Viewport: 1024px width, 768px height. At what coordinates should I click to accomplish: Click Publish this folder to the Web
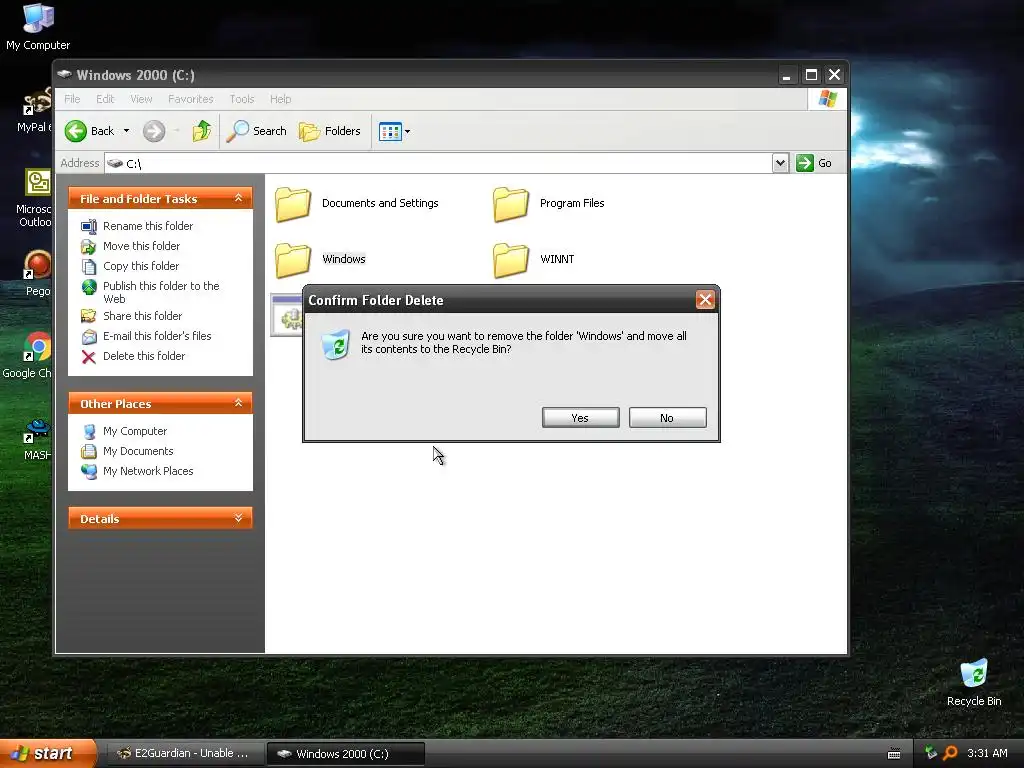(161, 292)
